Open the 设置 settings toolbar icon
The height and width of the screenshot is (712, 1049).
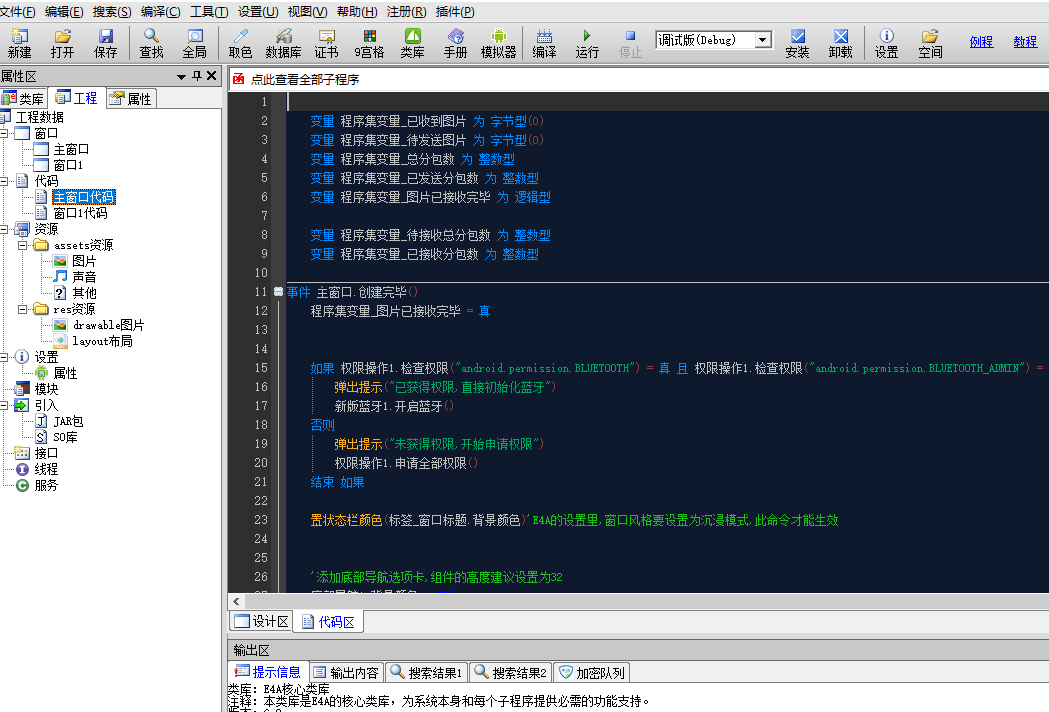886,43
